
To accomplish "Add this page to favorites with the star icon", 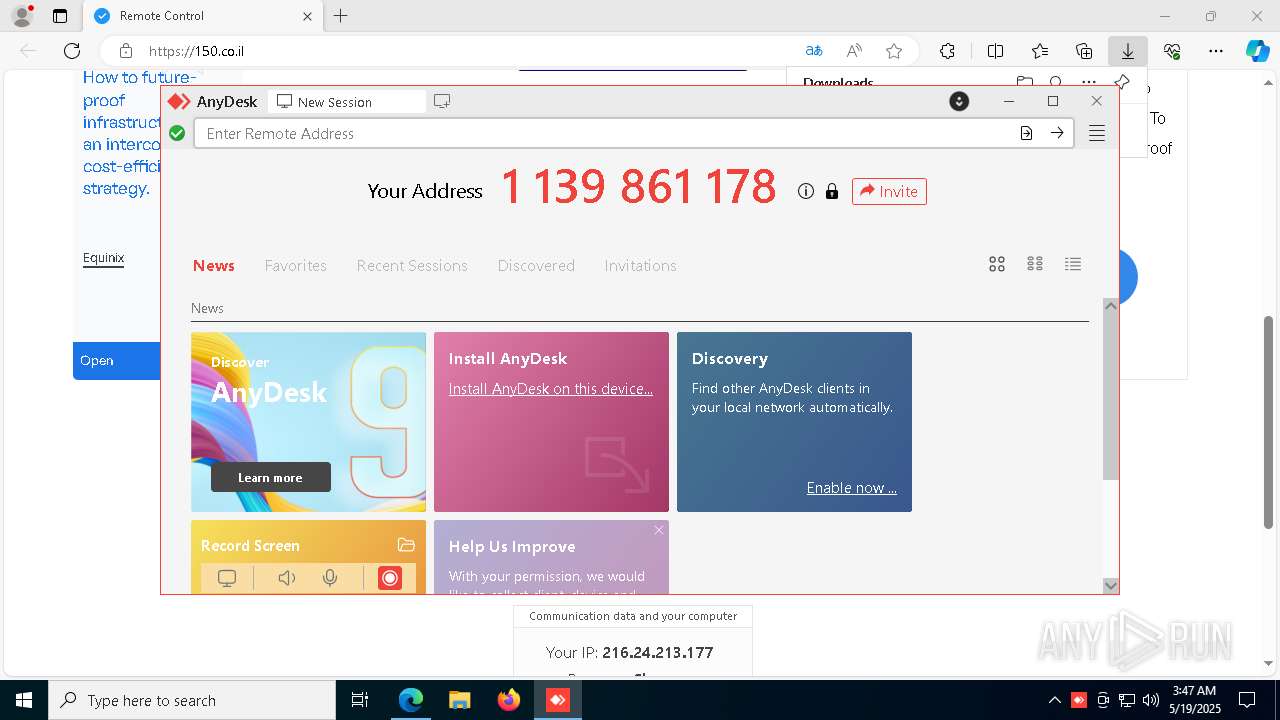I will (x=894, y=51).
